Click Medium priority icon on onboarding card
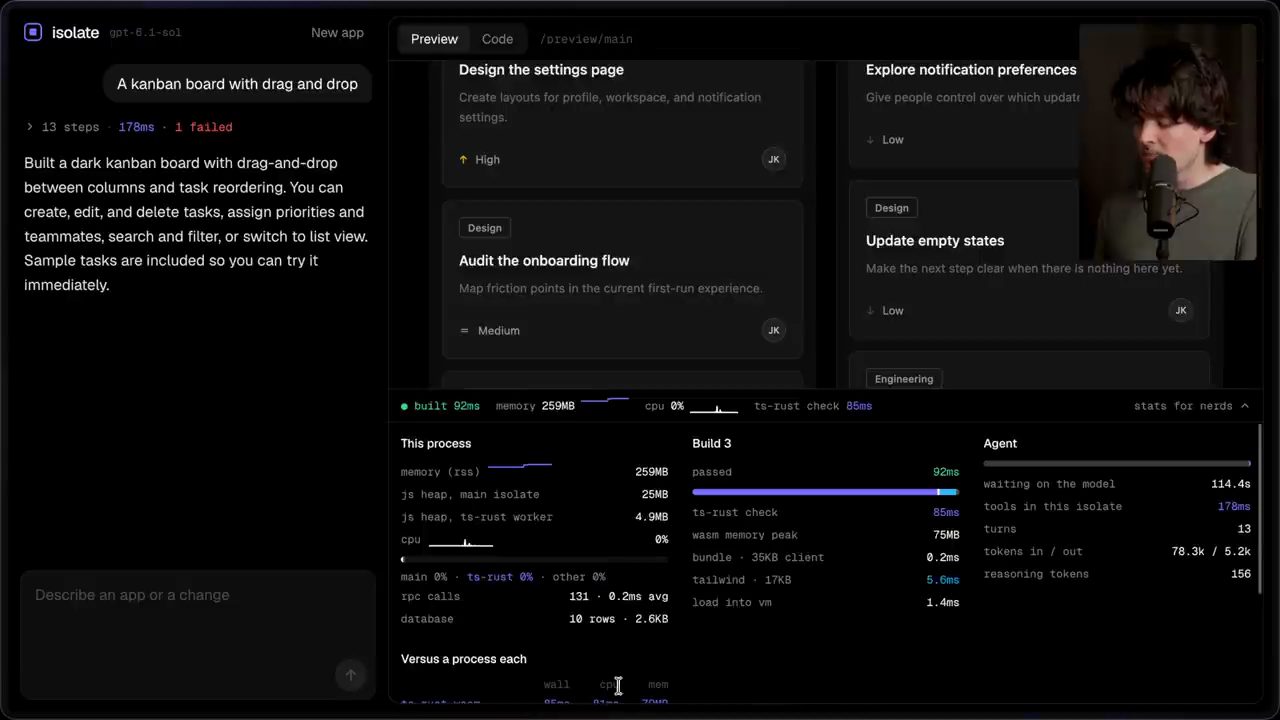The height and width of the screenshot is (720, 1280). click(464, 330)
